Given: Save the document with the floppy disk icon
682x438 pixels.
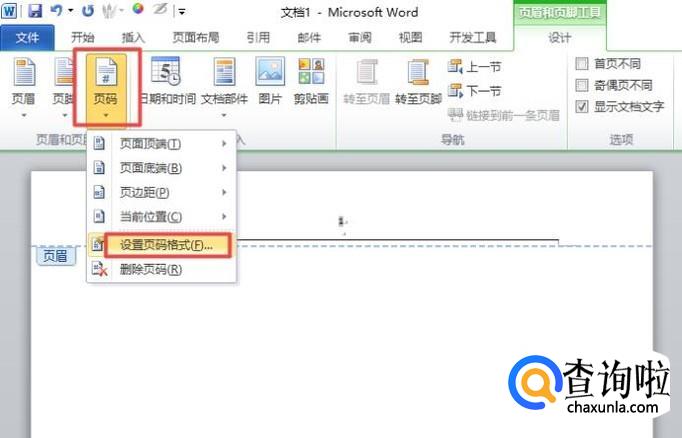Looking at the screenshot, I should tap(35, 10).
